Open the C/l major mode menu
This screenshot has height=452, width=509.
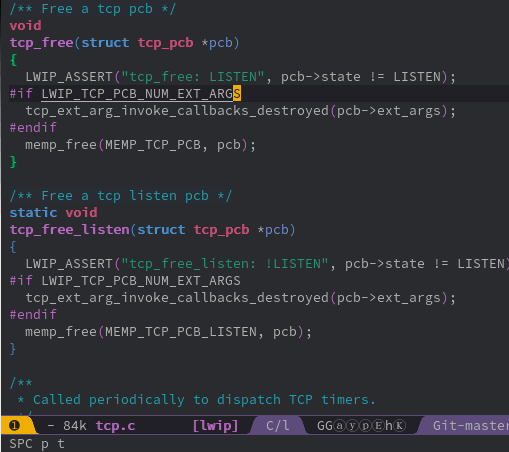click(278, 426)
